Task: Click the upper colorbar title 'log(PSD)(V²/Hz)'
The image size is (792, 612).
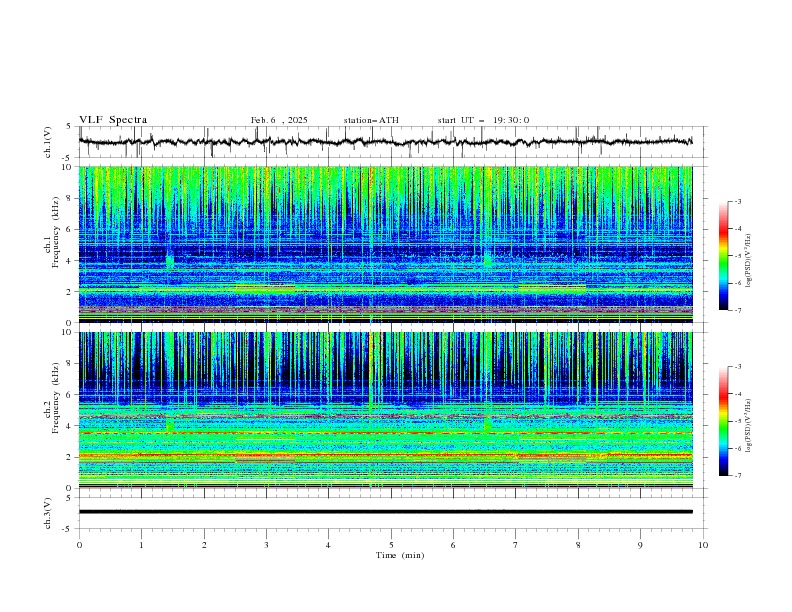Action: pos(749,261)
